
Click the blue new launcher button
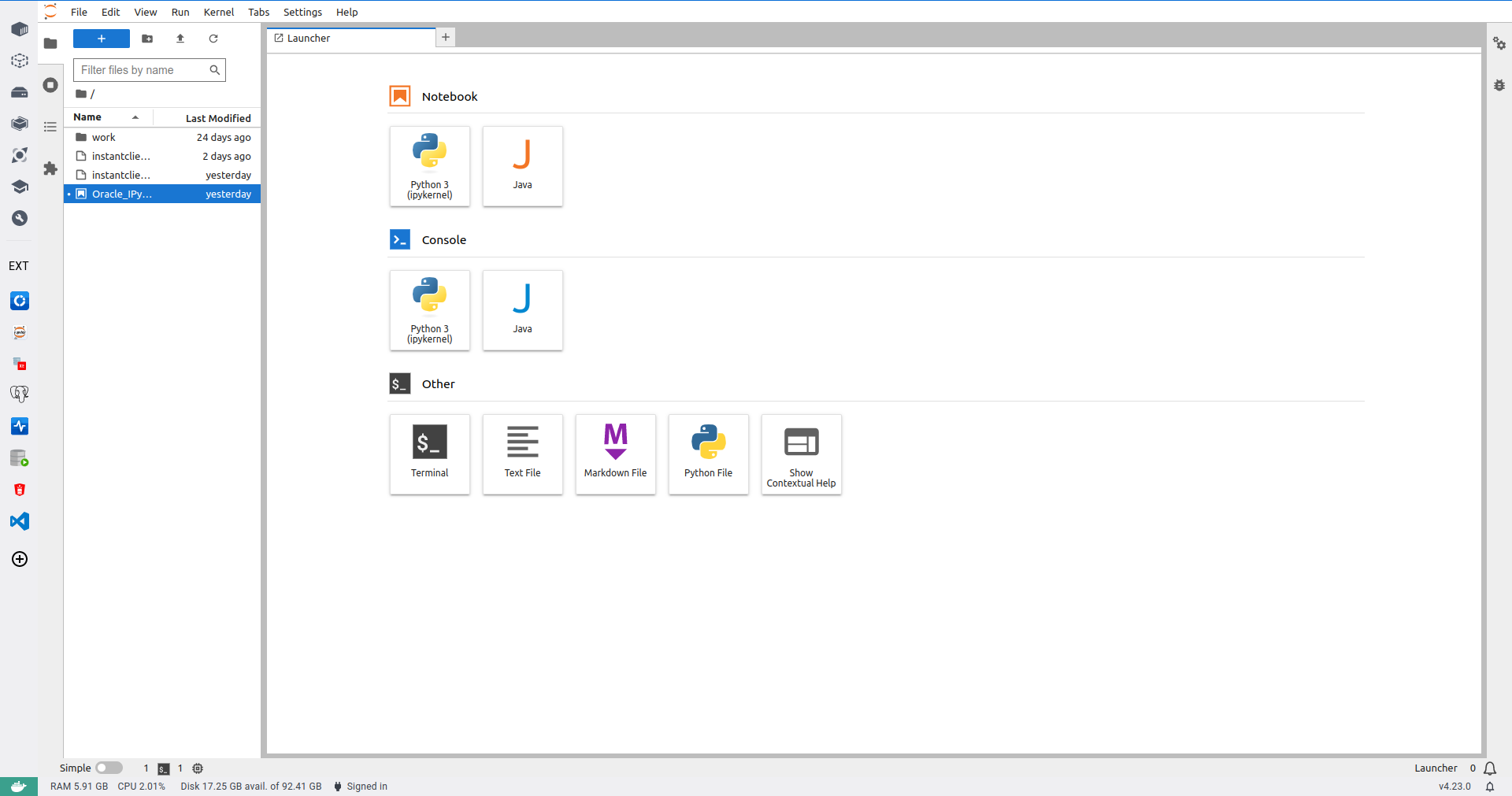[102, 39]
